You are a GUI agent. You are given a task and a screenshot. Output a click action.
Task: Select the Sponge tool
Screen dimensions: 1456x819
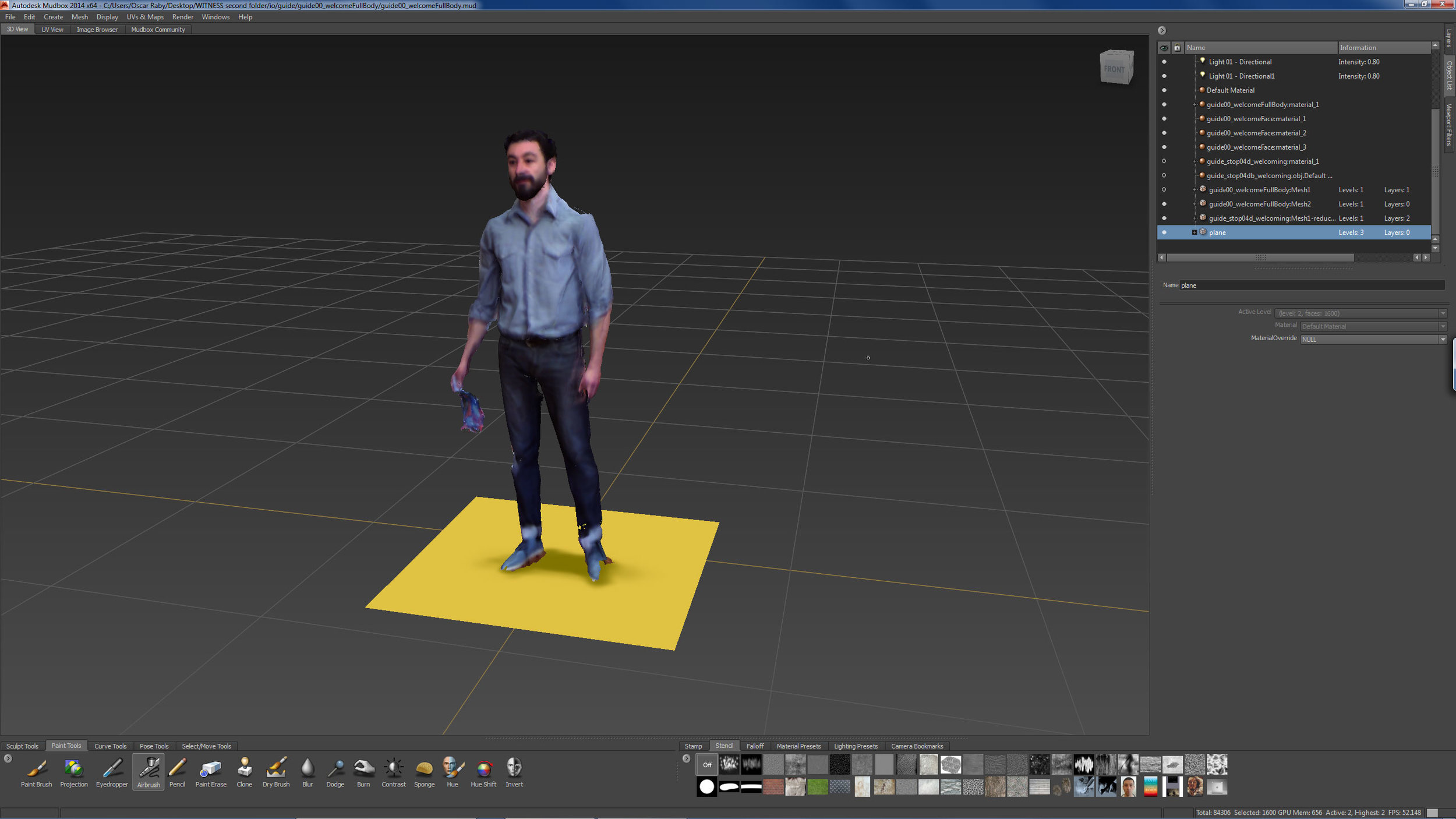coord(424,772)
